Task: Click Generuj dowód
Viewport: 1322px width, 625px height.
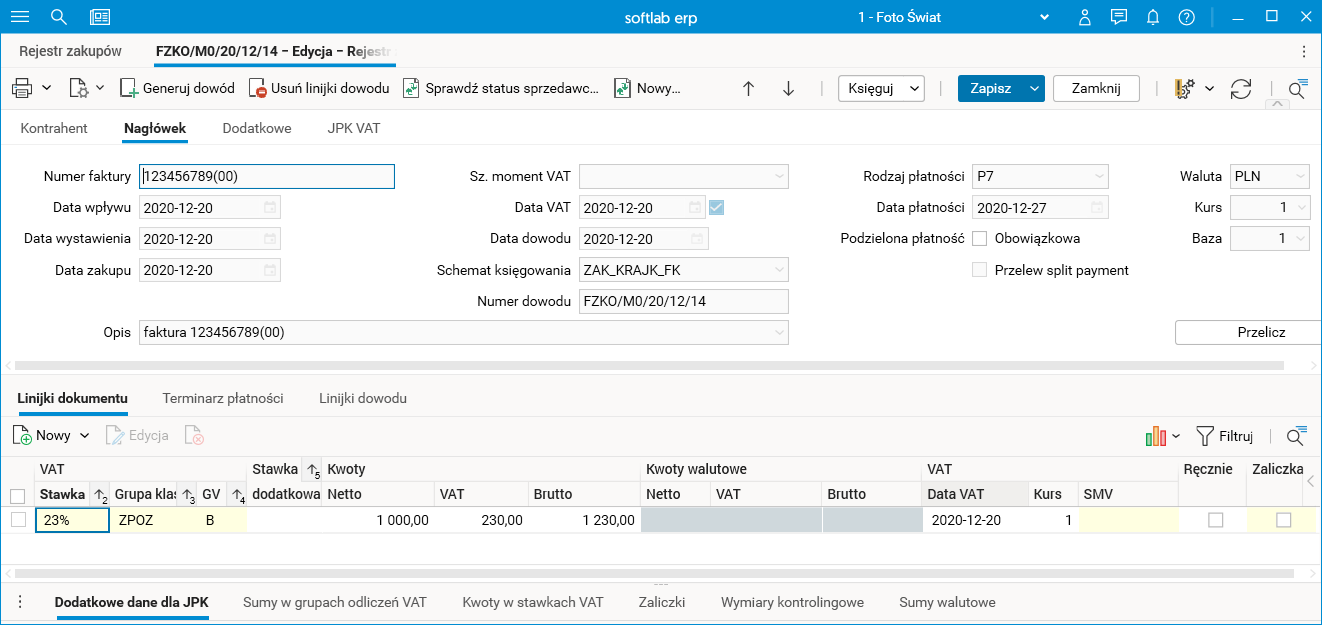Action: click(177, 88)
